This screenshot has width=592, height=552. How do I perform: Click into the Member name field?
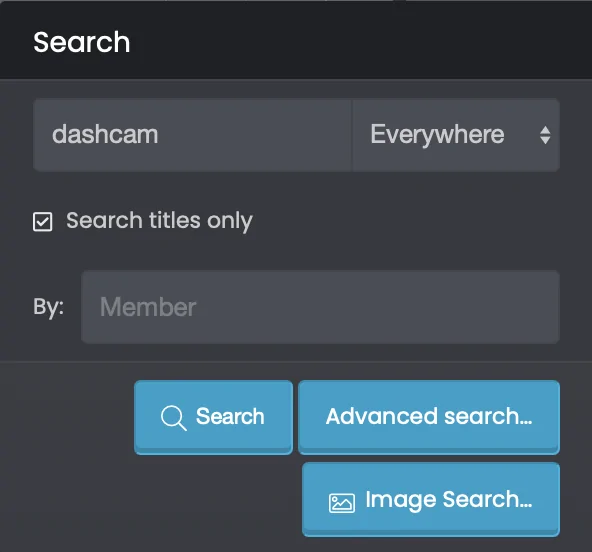coord(320,307)
